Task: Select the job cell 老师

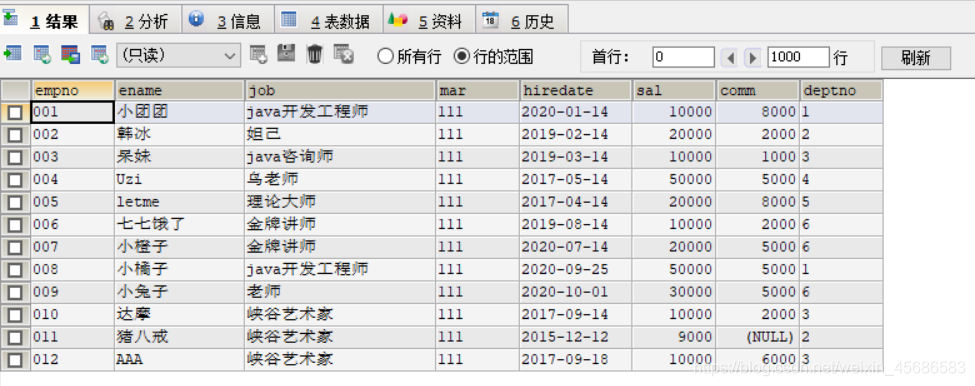Action: 340,292
